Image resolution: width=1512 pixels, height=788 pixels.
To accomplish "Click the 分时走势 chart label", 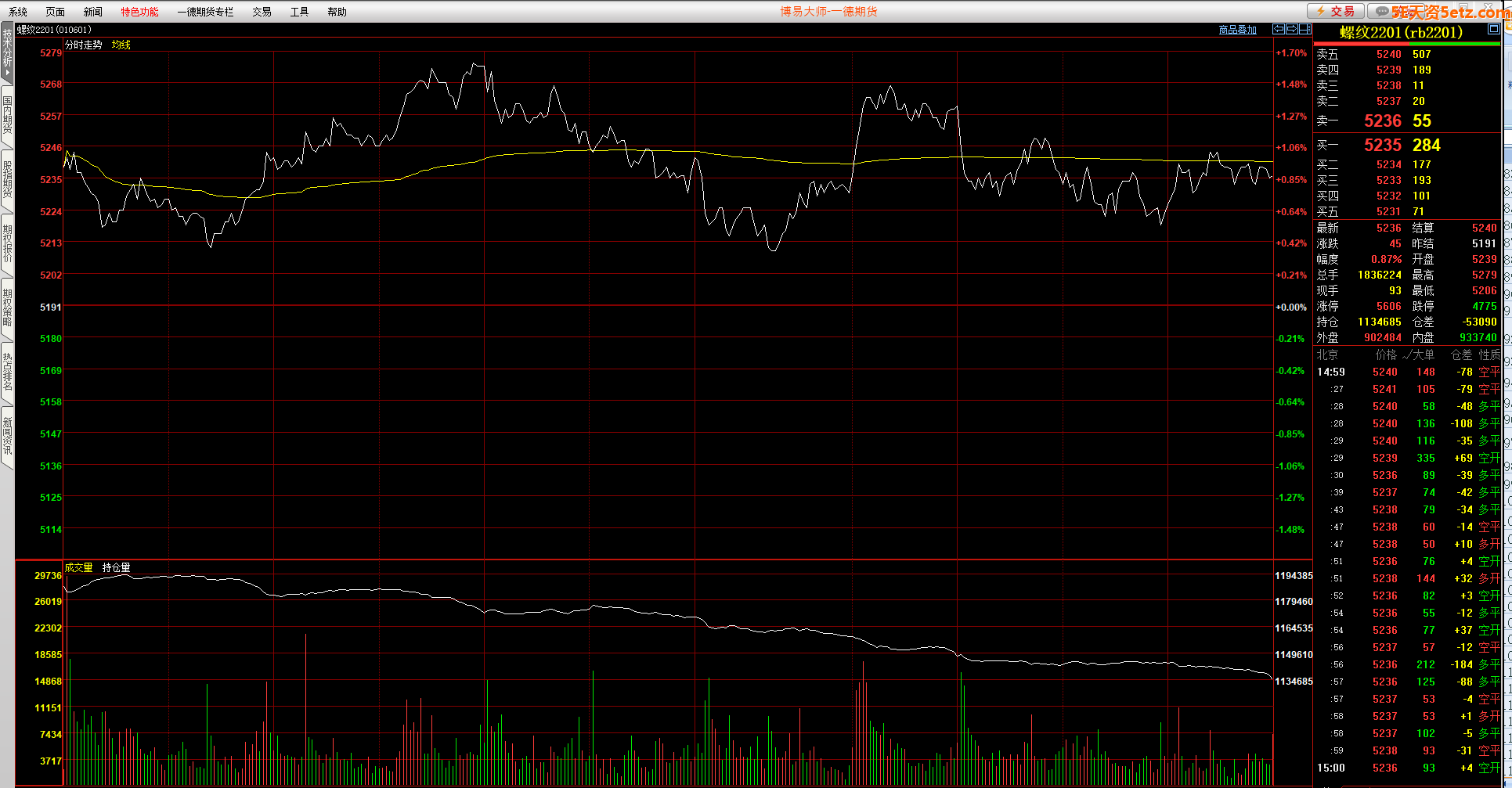I will (84, 45).
